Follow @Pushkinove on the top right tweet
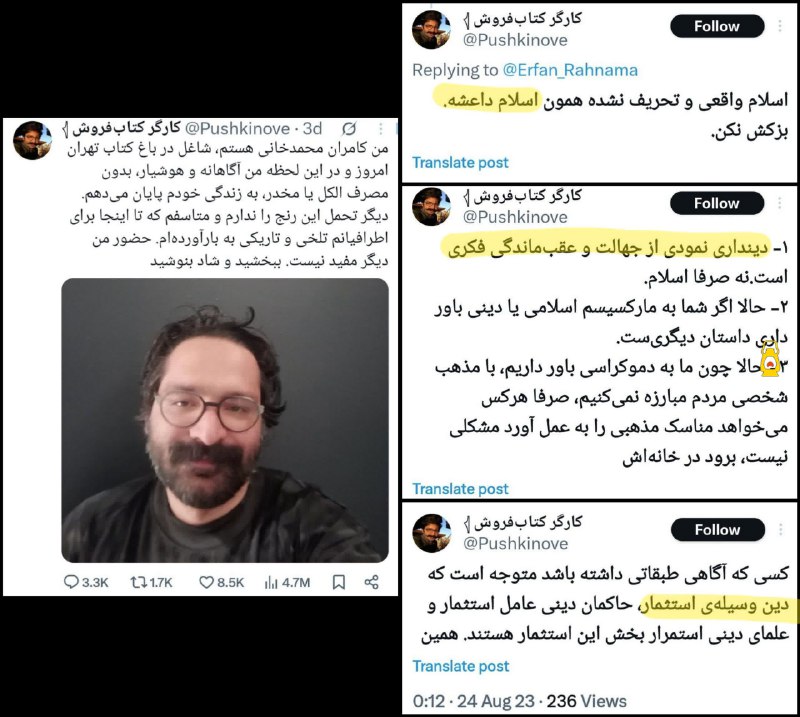Viewport: 800px width, 717px height. [717, 26]
